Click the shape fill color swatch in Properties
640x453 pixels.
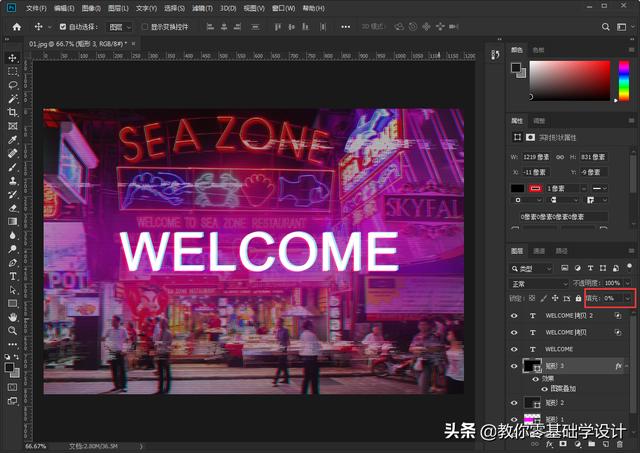[x=518, y=188]
